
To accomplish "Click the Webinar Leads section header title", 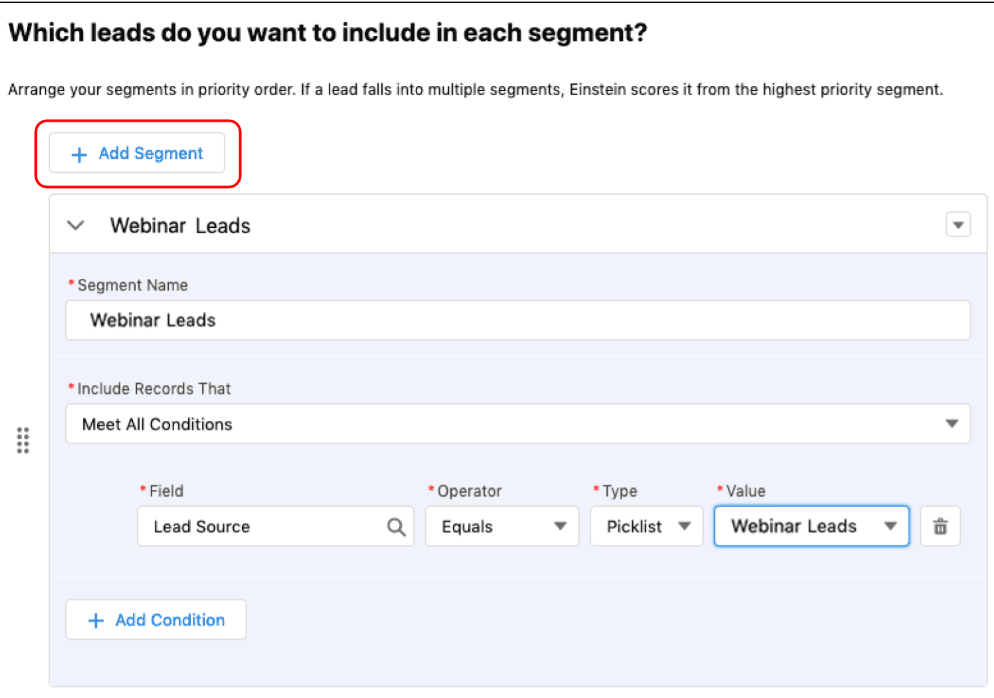I will [x=180, y=226].
